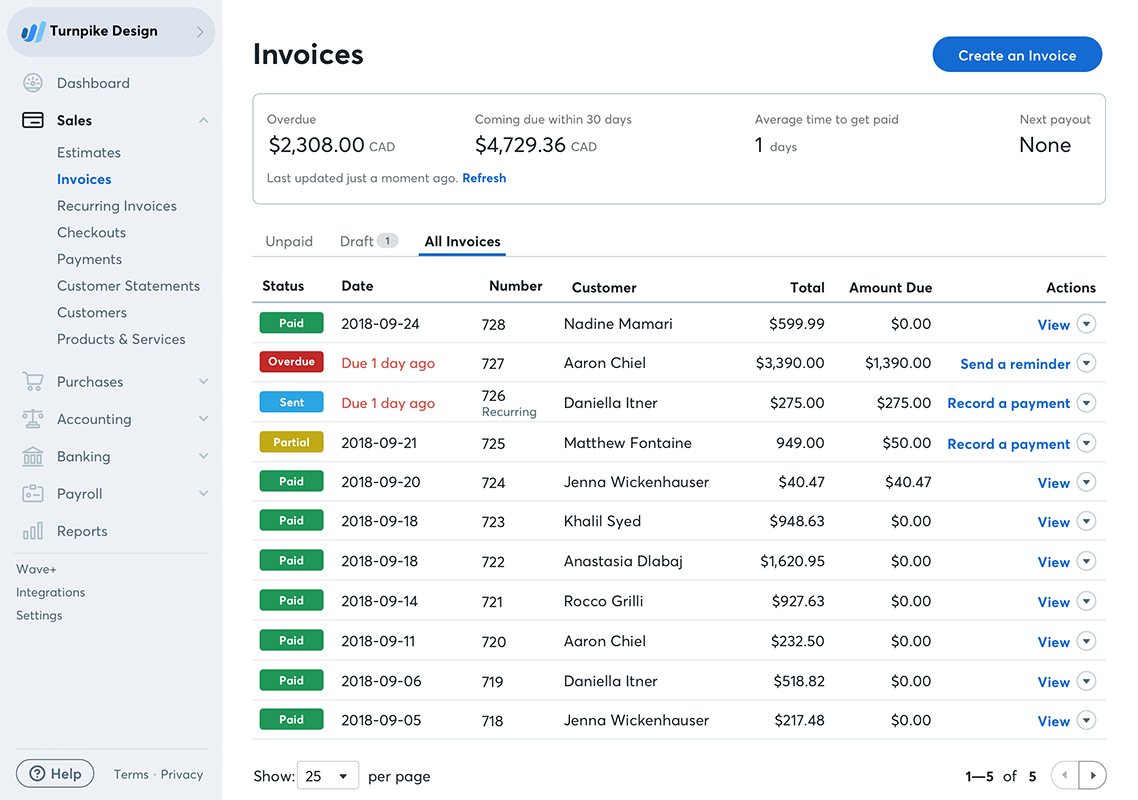Click the Turnpike Design logo icon
Viewport: 1138px width, 800px height.
[32, 31]
